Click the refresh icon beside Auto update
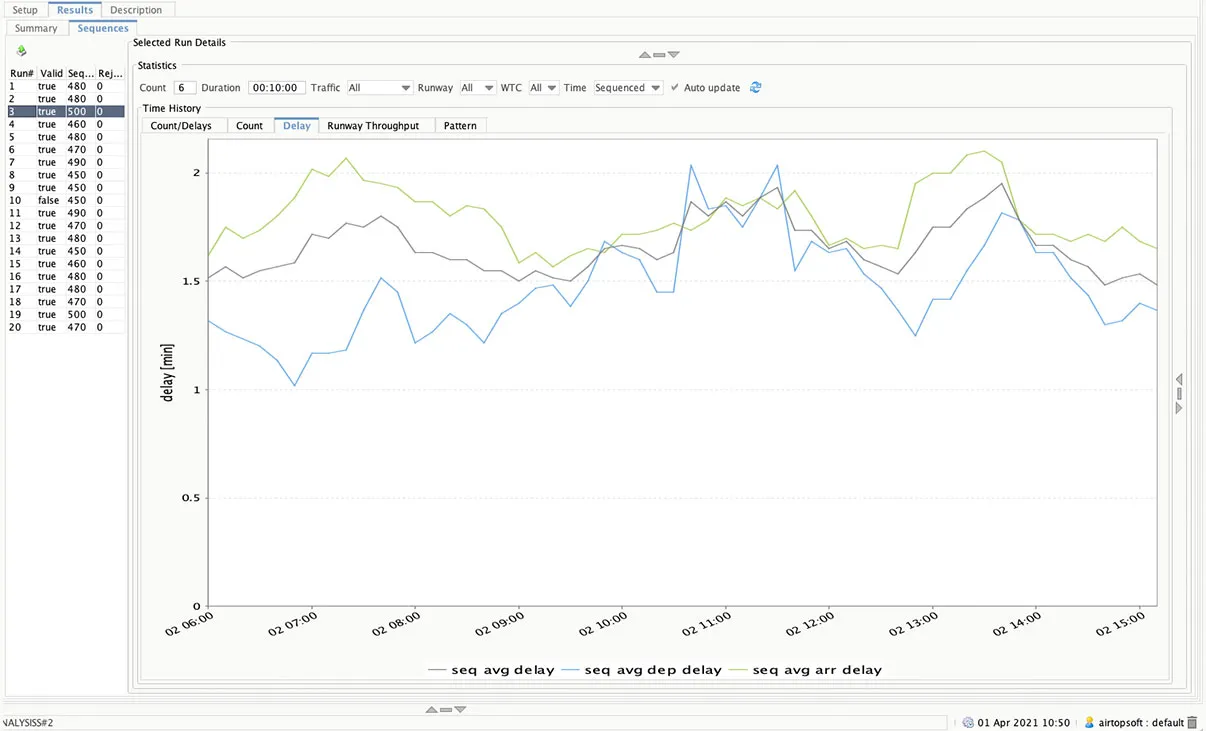The width and height of the screenshot is (1206, 731). tap(756, 87)
